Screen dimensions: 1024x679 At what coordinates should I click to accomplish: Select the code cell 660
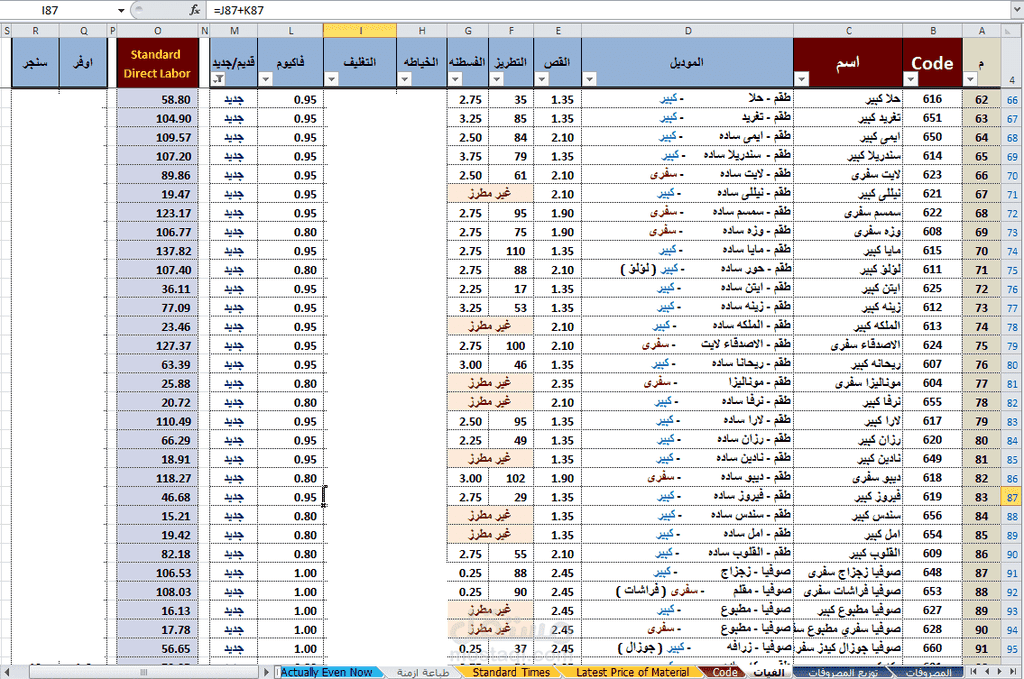(933, 649)
